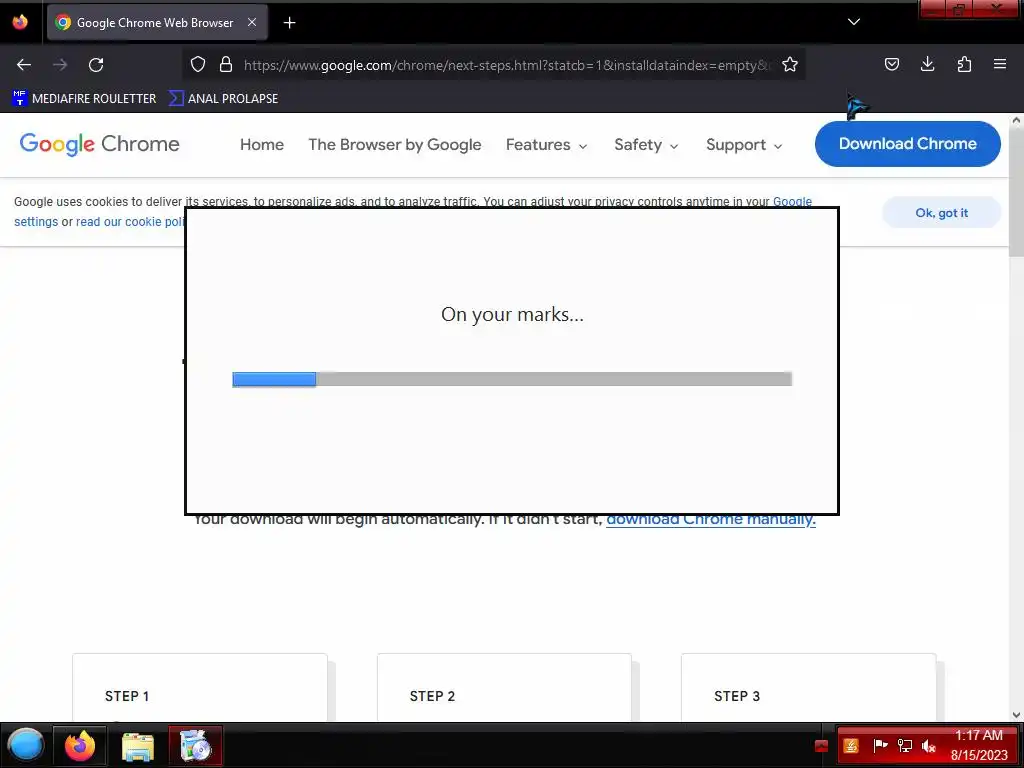
Task: Go back to the previous page
Action: click(x=24, y=65)
